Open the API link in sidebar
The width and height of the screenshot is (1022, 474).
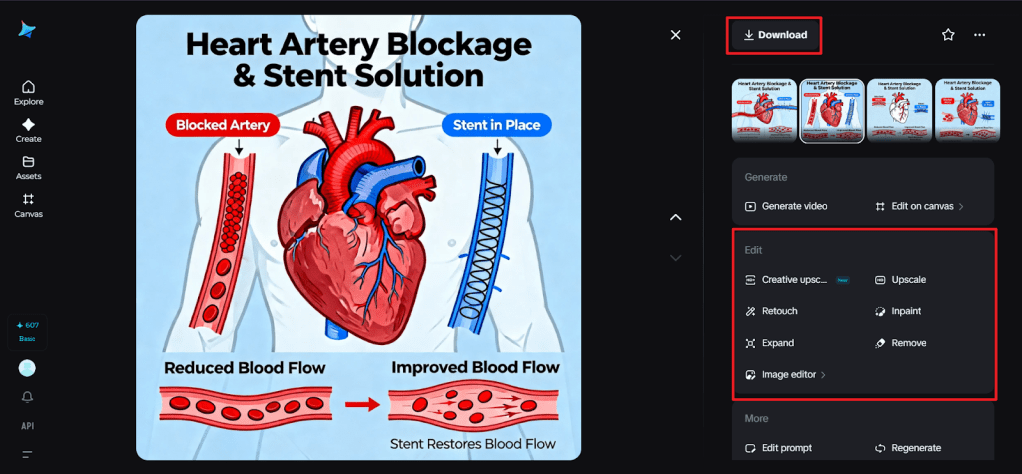[28, 426]
